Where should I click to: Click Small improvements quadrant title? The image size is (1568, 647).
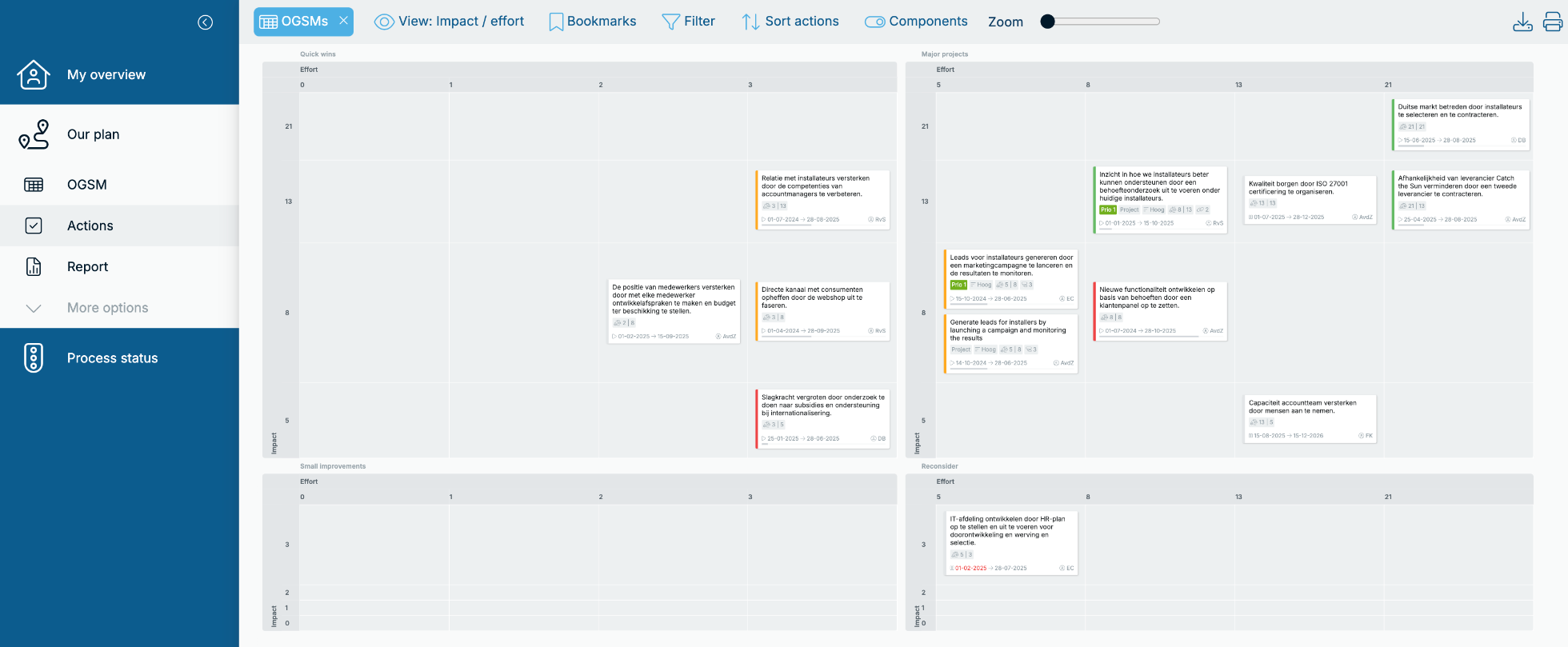(x=333, y=466)
